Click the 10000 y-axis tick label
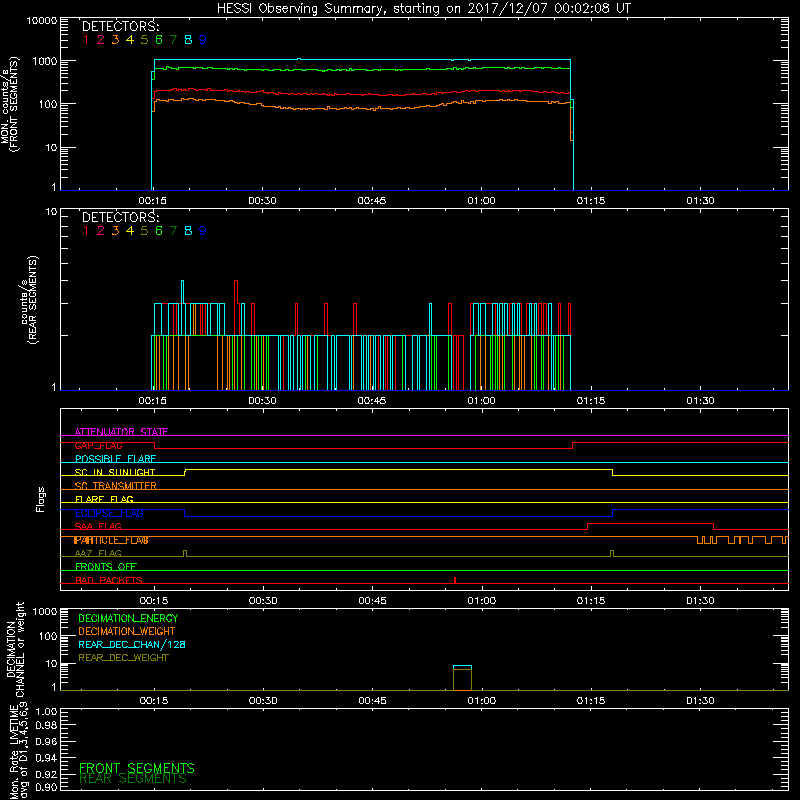 [x=41, y=20]
